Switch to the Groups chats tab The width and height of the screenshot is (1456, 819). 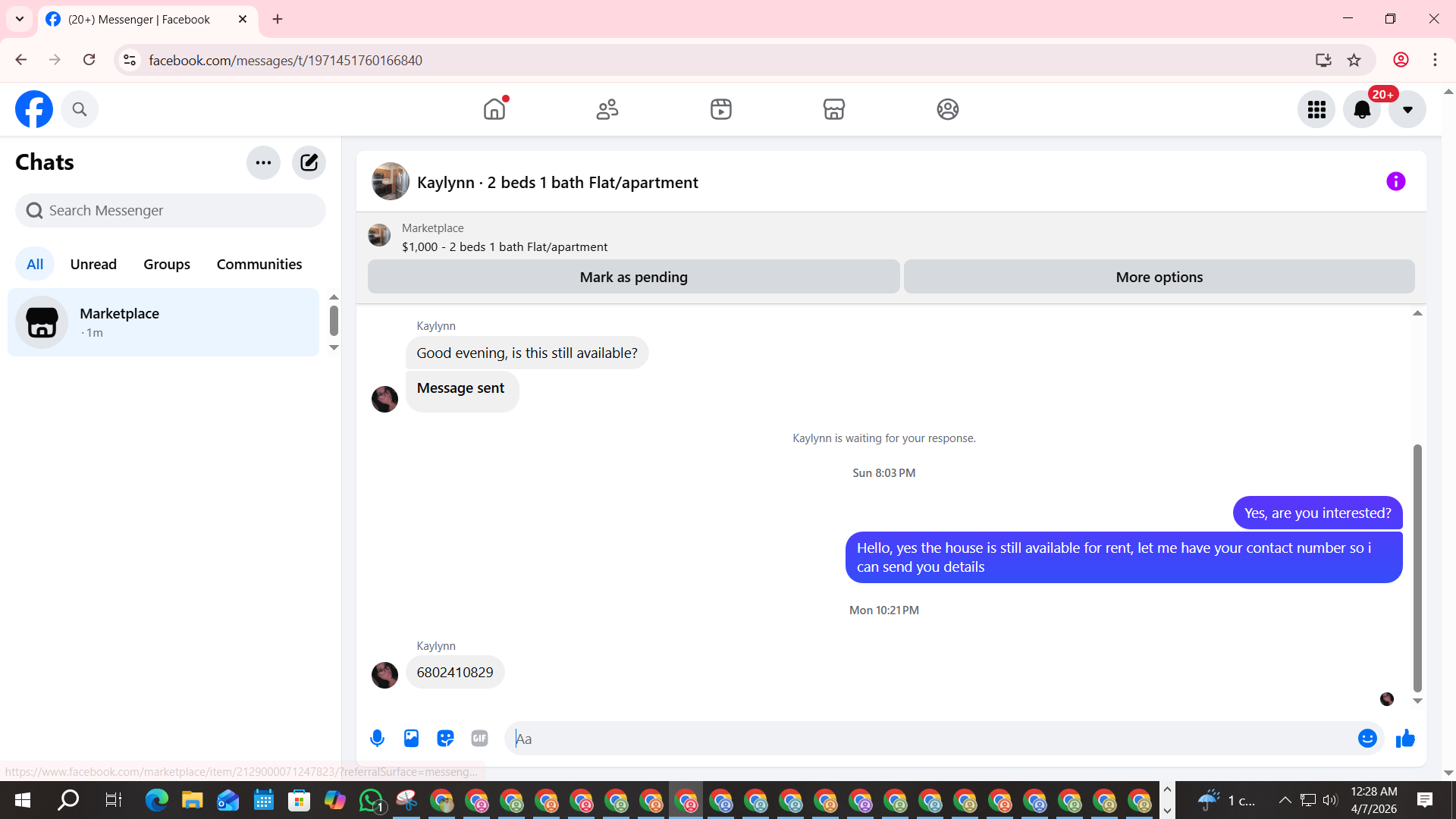click(167, 264)
